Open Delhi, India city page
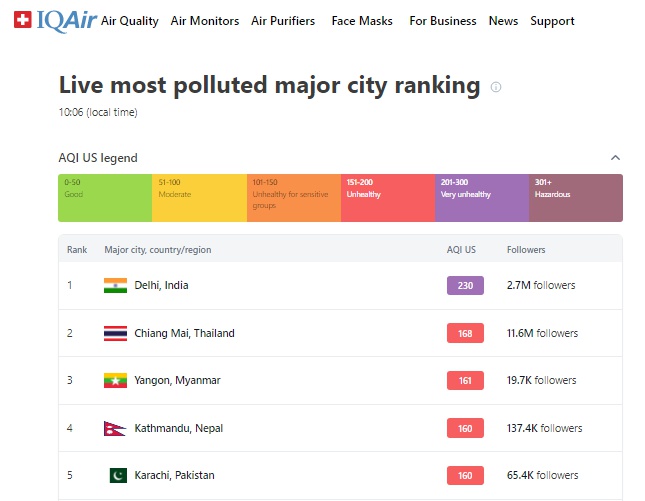The width and height of the screenshot is (645, 501). tap(161, 285)
